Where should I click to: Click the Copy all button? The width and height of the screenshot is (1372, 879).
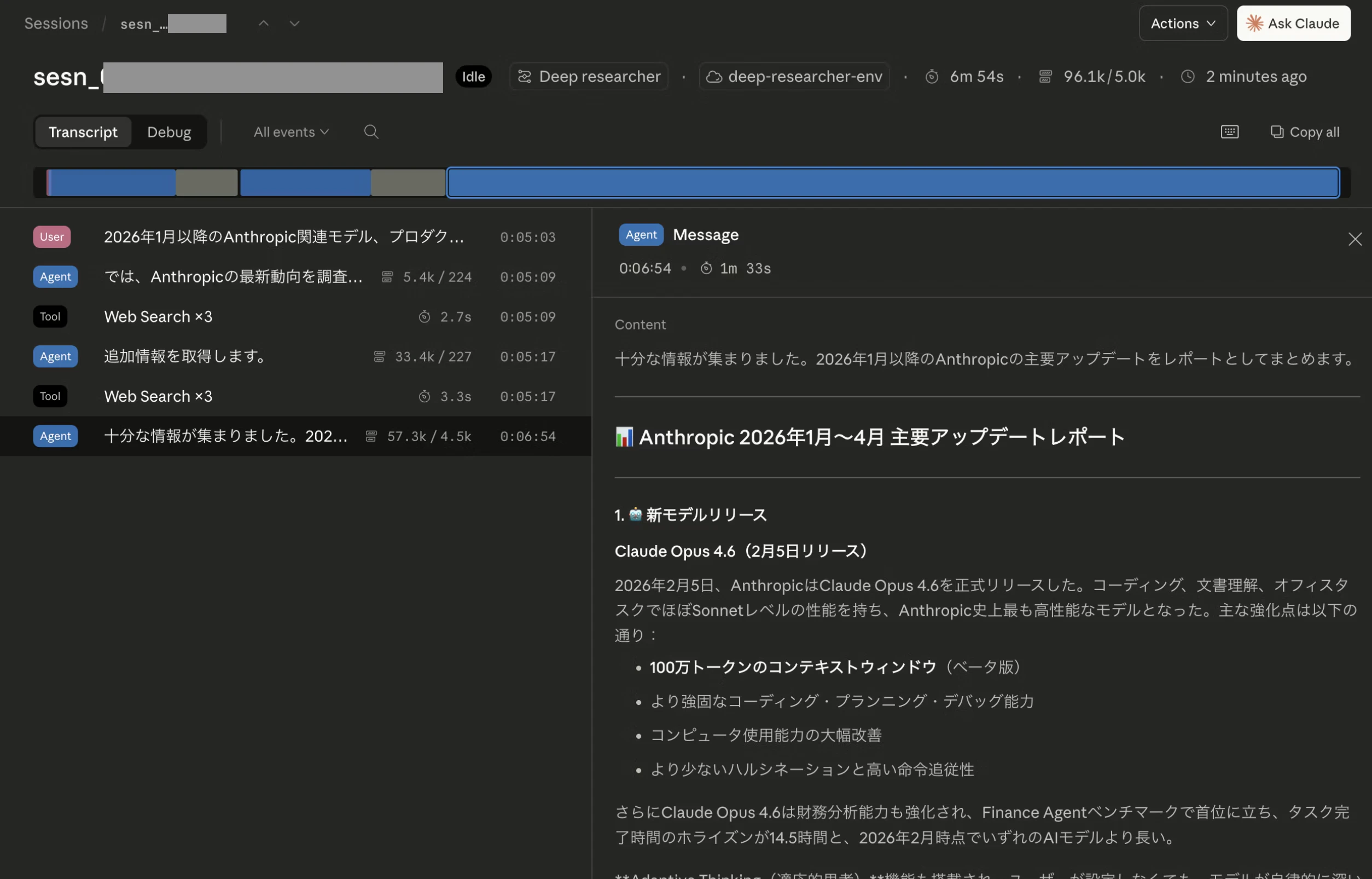(x=1305, y=132)
